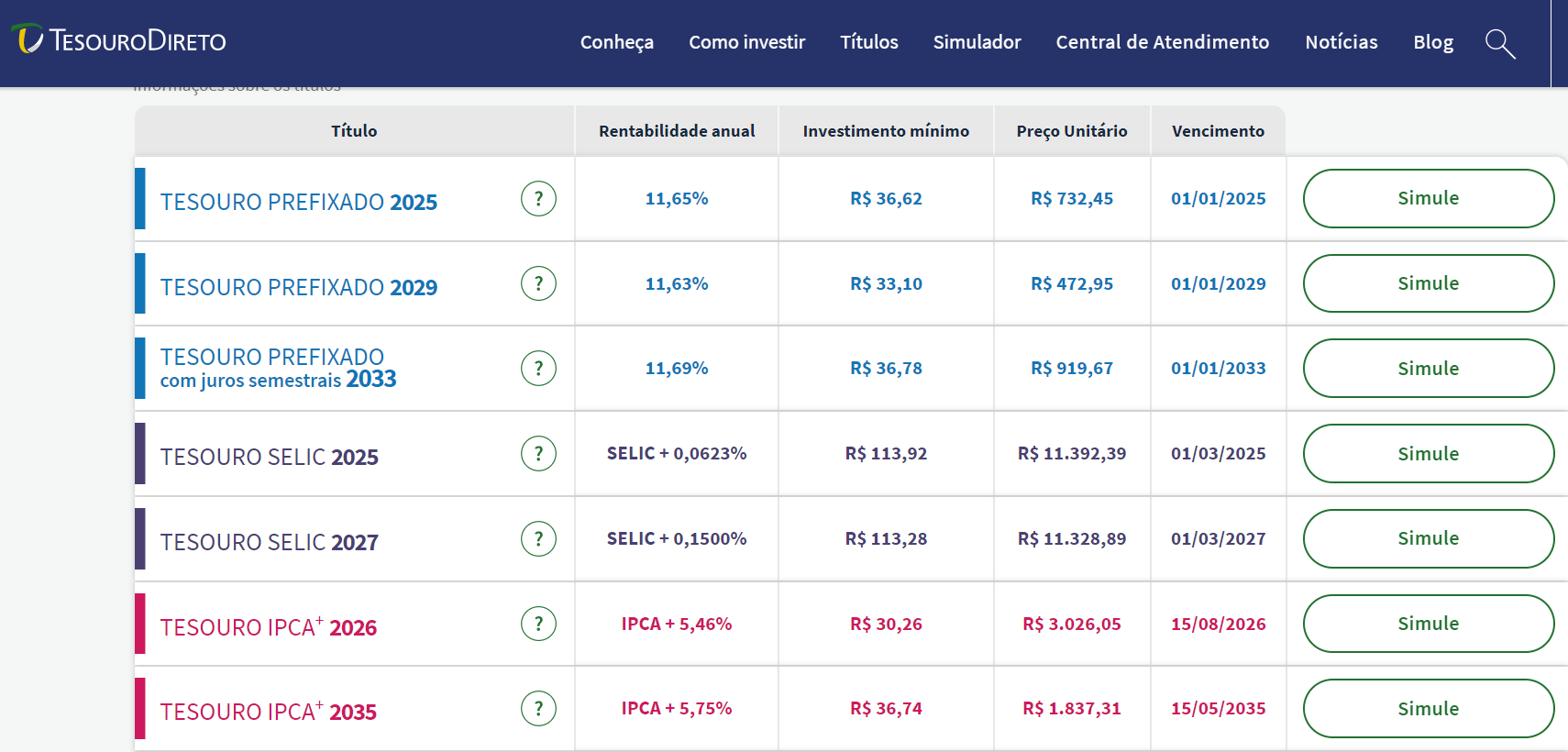Click the SELIC + 0,1500% value
The image size is (1568, 752).
[677, 538]
